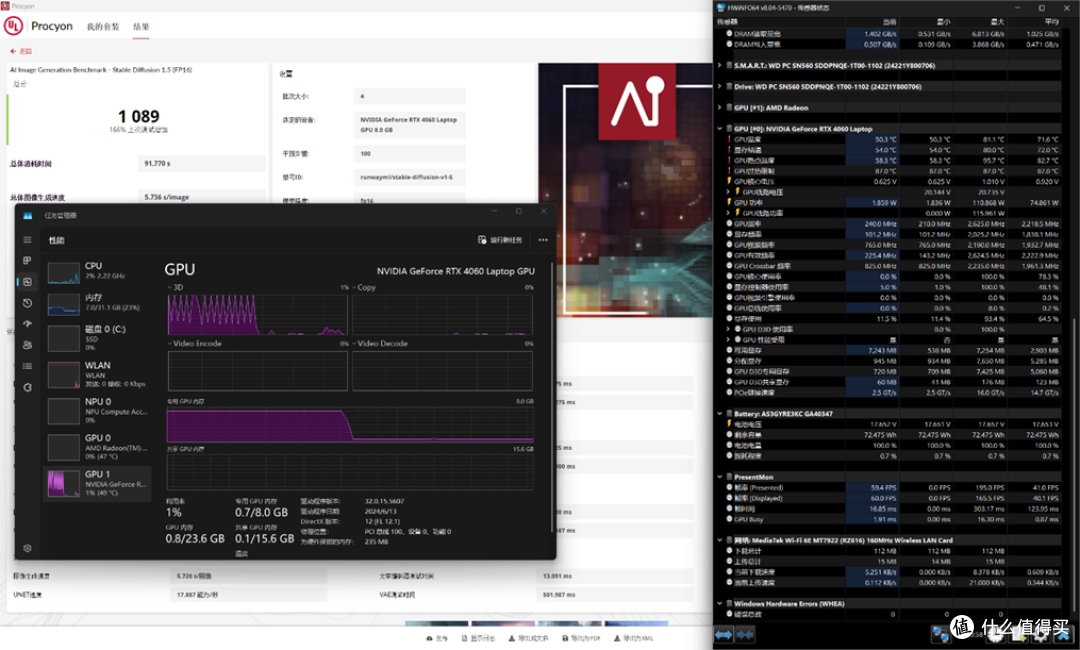The height and width of the screenshot is (650, 1080).
Task: Select the WLAN performance entry
Action: (x=98, y=375)
